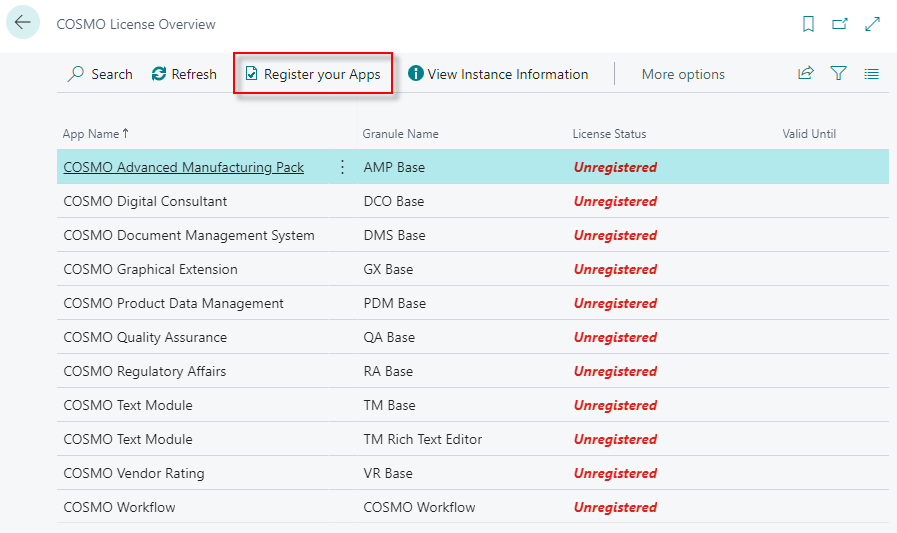Open page in new window icon
The height and width of the screenshot is (533, 897).
840,24
